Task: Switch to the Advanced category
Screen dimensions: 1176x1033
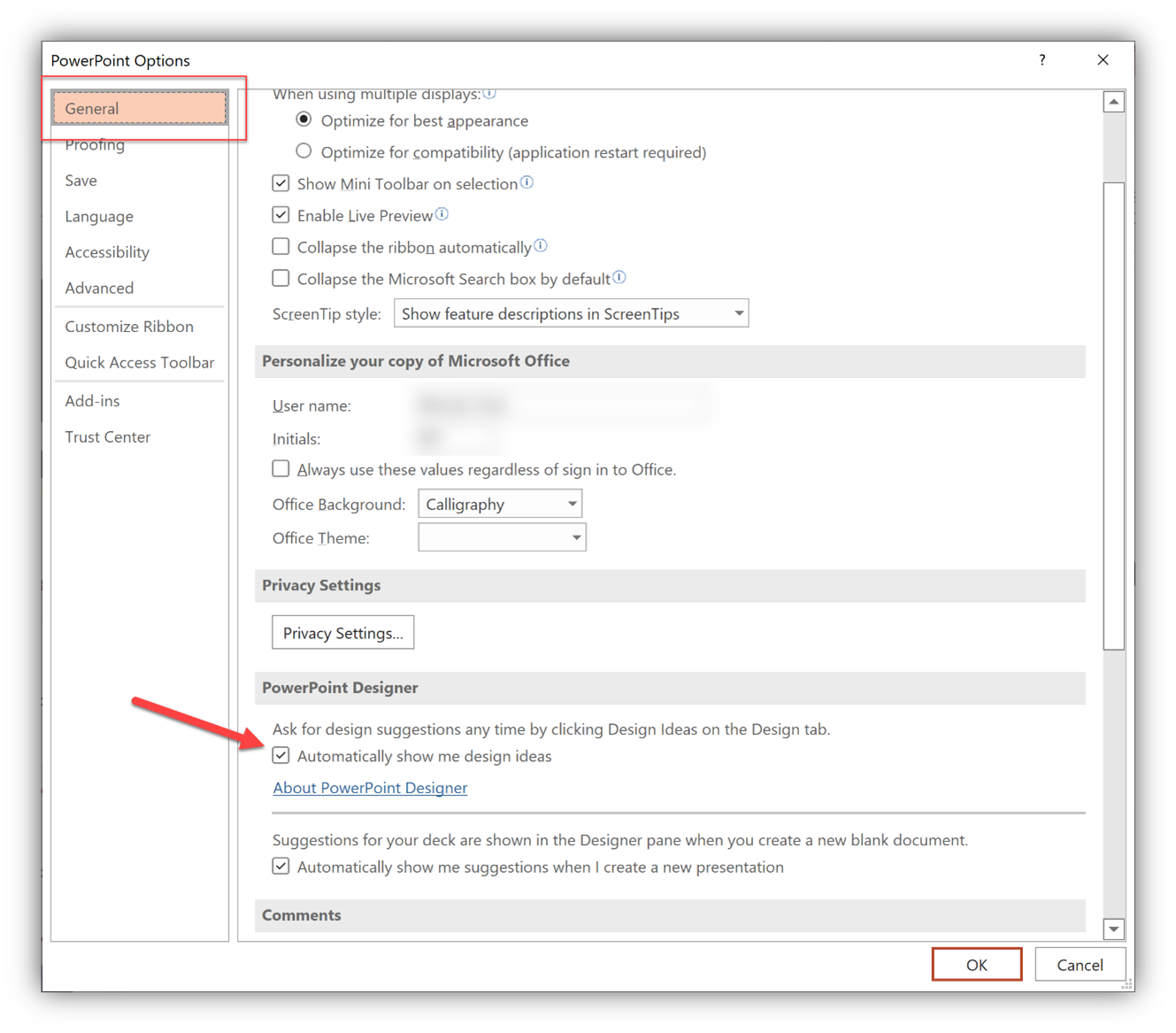Action: [99, 288]
